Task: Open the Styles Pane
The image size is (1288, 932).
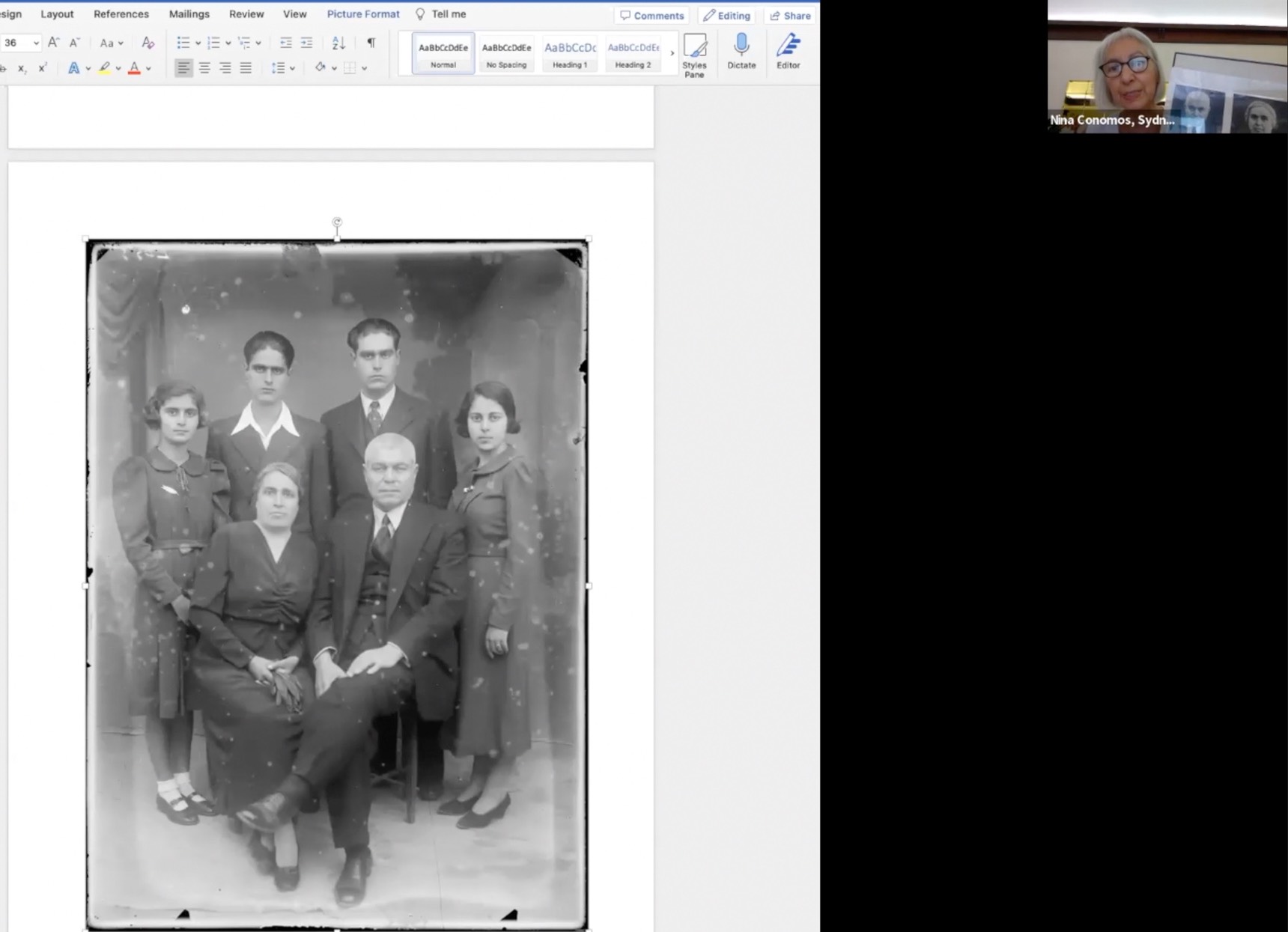Action: (x=694, y=54)
